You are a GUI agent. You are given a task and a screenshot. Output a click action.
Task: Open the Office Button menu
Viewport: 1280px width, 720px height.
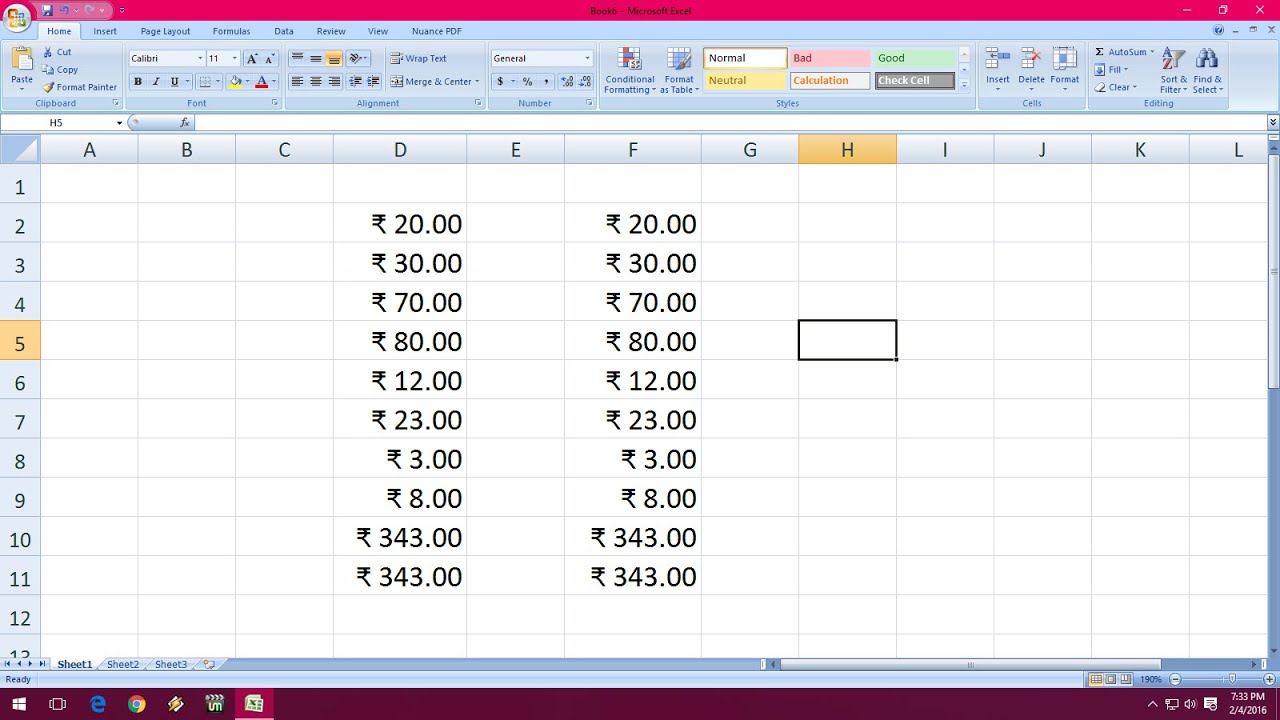[17, 17]
